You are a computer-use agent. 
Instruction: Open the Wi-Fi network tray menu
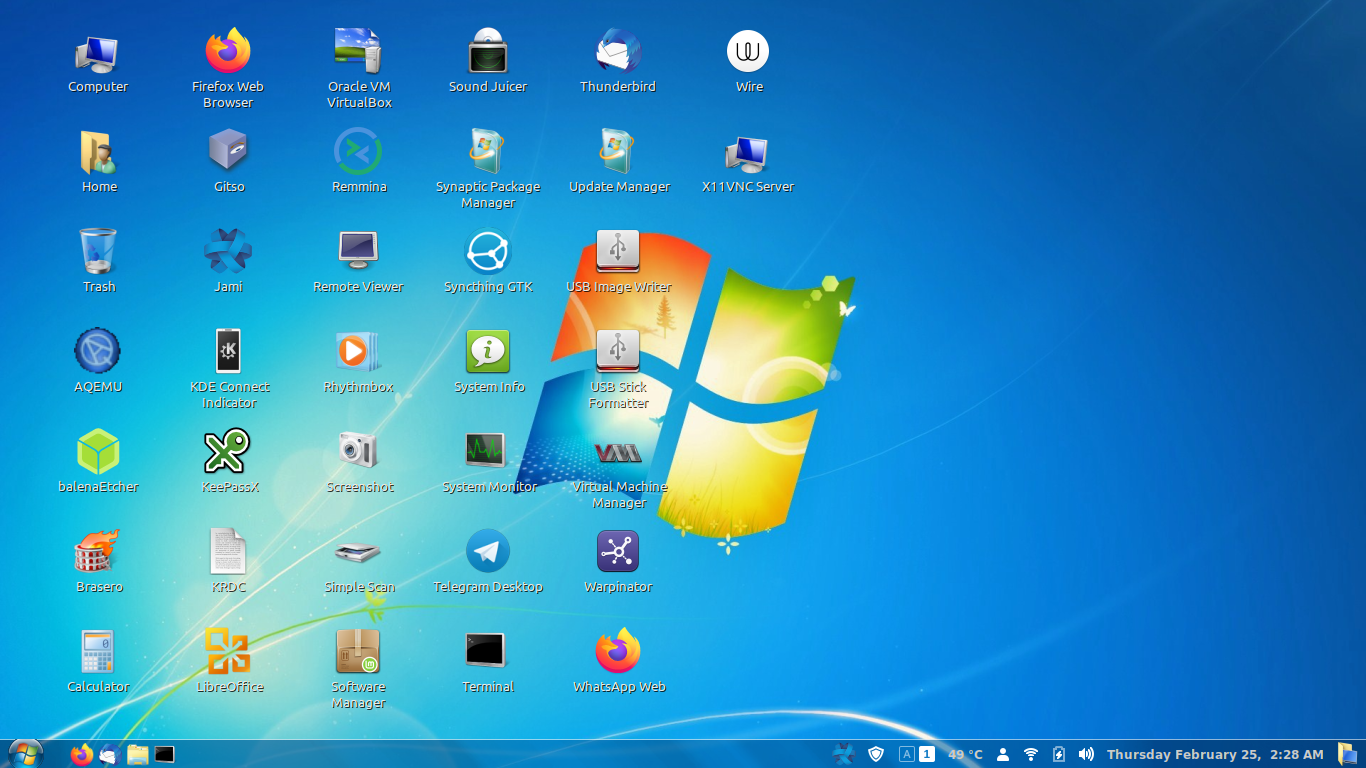point(1031,755)
